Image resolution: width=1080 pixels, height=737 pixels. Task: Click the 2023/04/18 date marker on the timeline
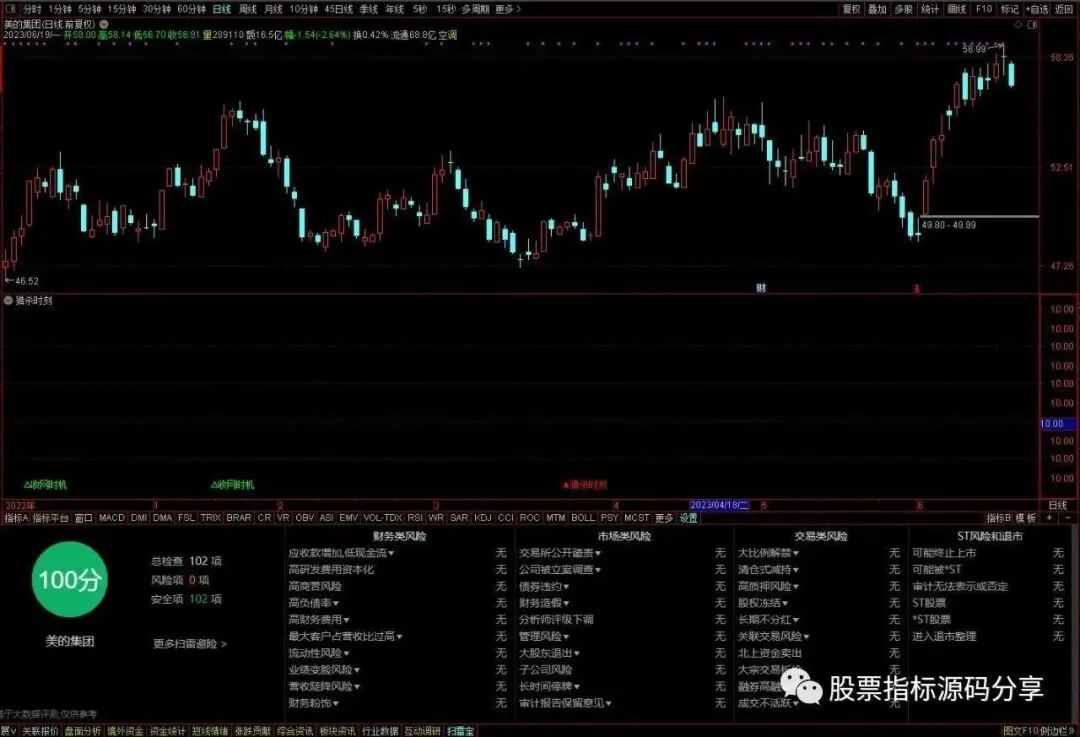pyautogui.click(x=719, y=505)
